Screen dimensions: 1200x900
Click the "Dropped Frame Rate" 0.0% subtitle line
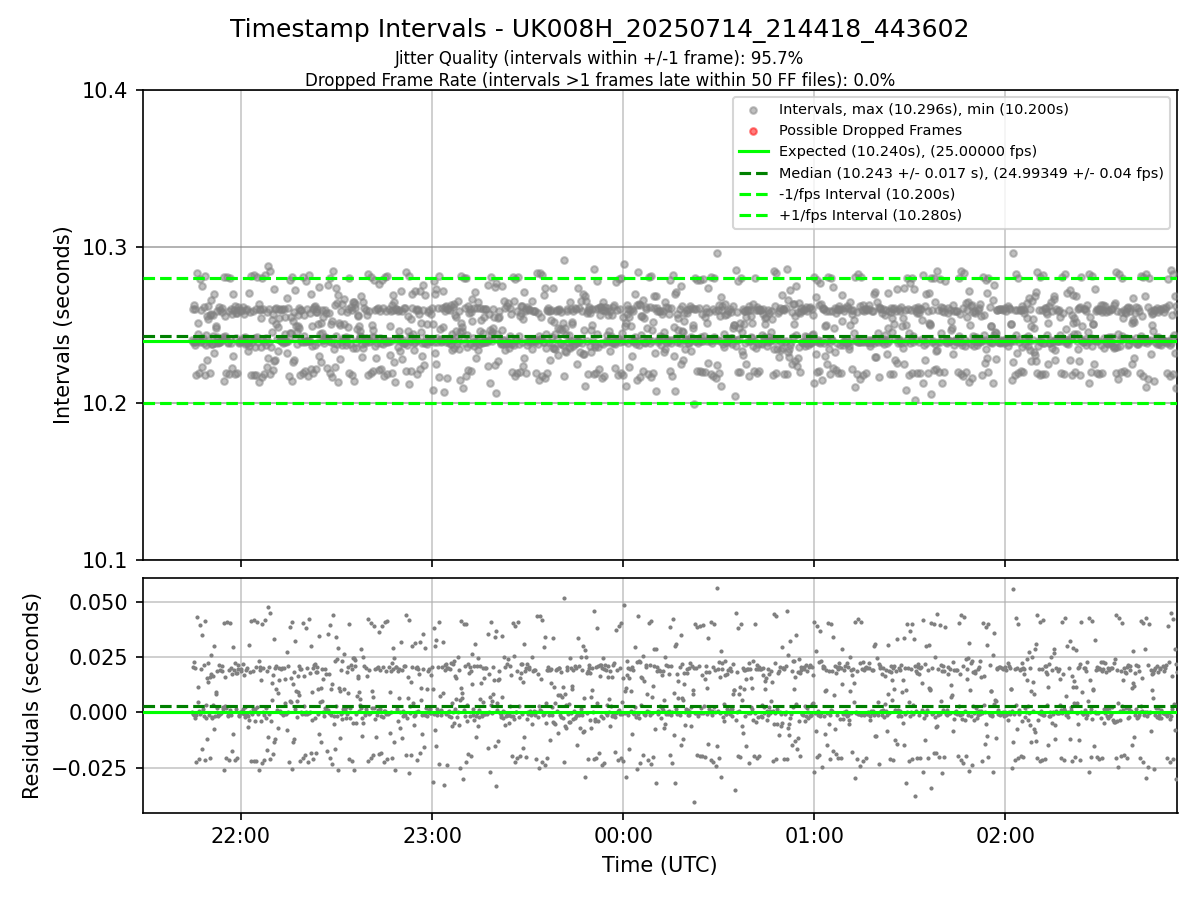[x=599, y=80]
